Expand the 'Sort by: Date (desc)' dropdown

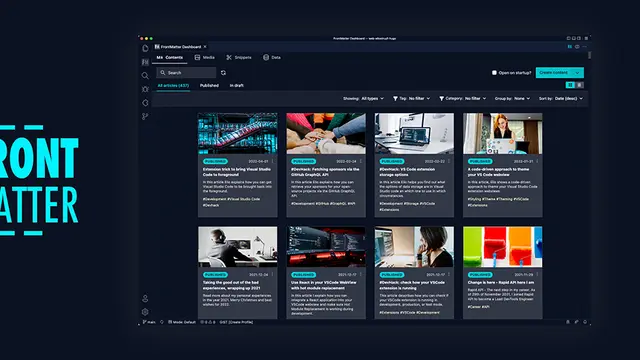(561, 98)
